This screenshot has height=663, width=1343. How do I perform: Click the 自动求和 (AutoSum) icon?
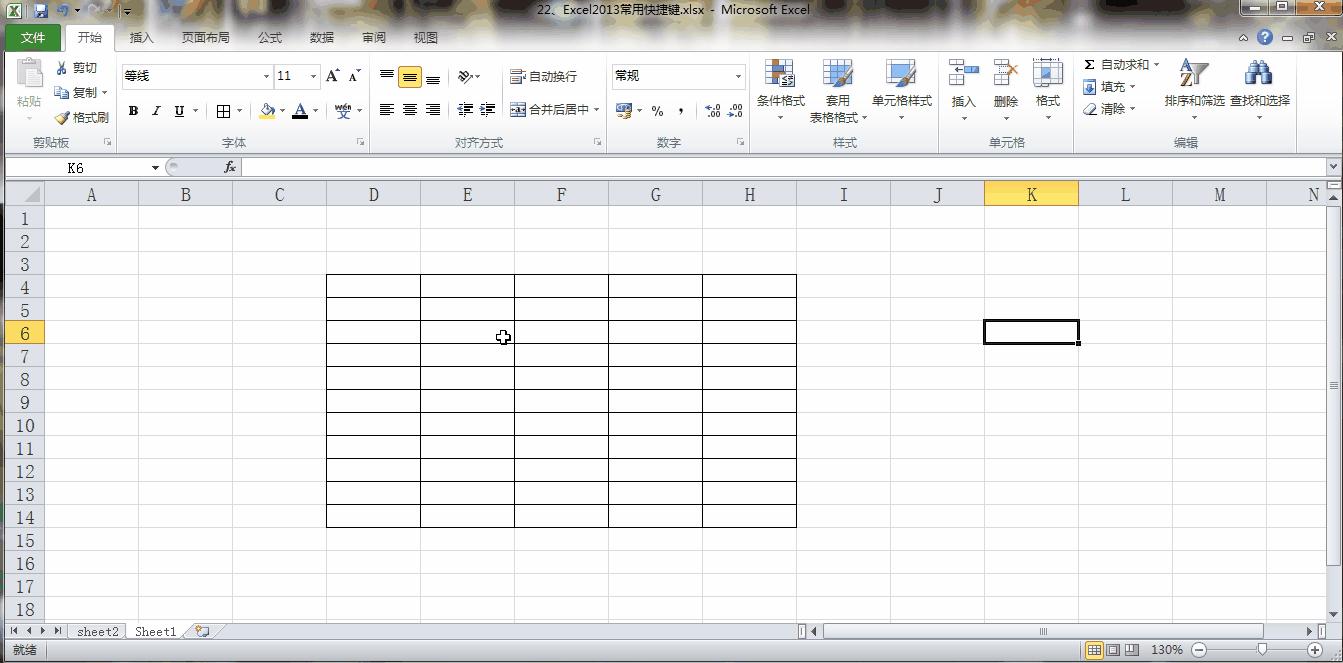point(1092,63)
